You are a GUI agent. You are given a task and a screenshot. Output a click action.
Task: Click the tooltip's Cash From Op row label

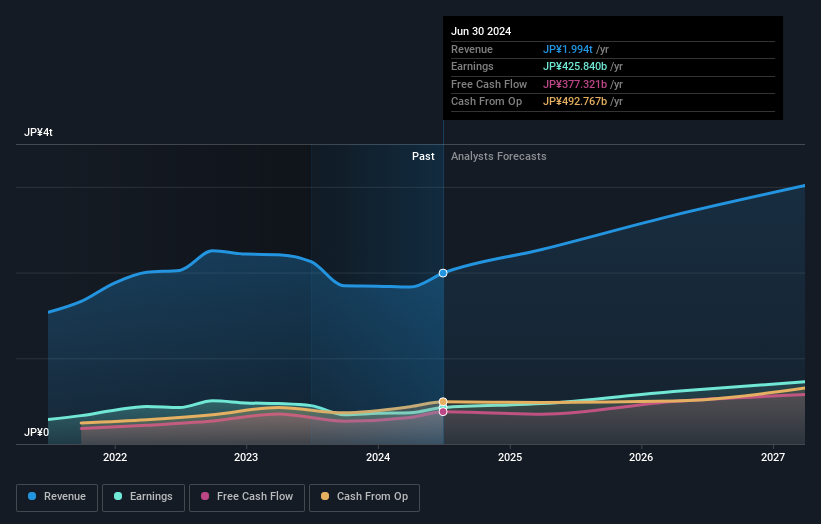pyautogui.click(x=486, y=102)
